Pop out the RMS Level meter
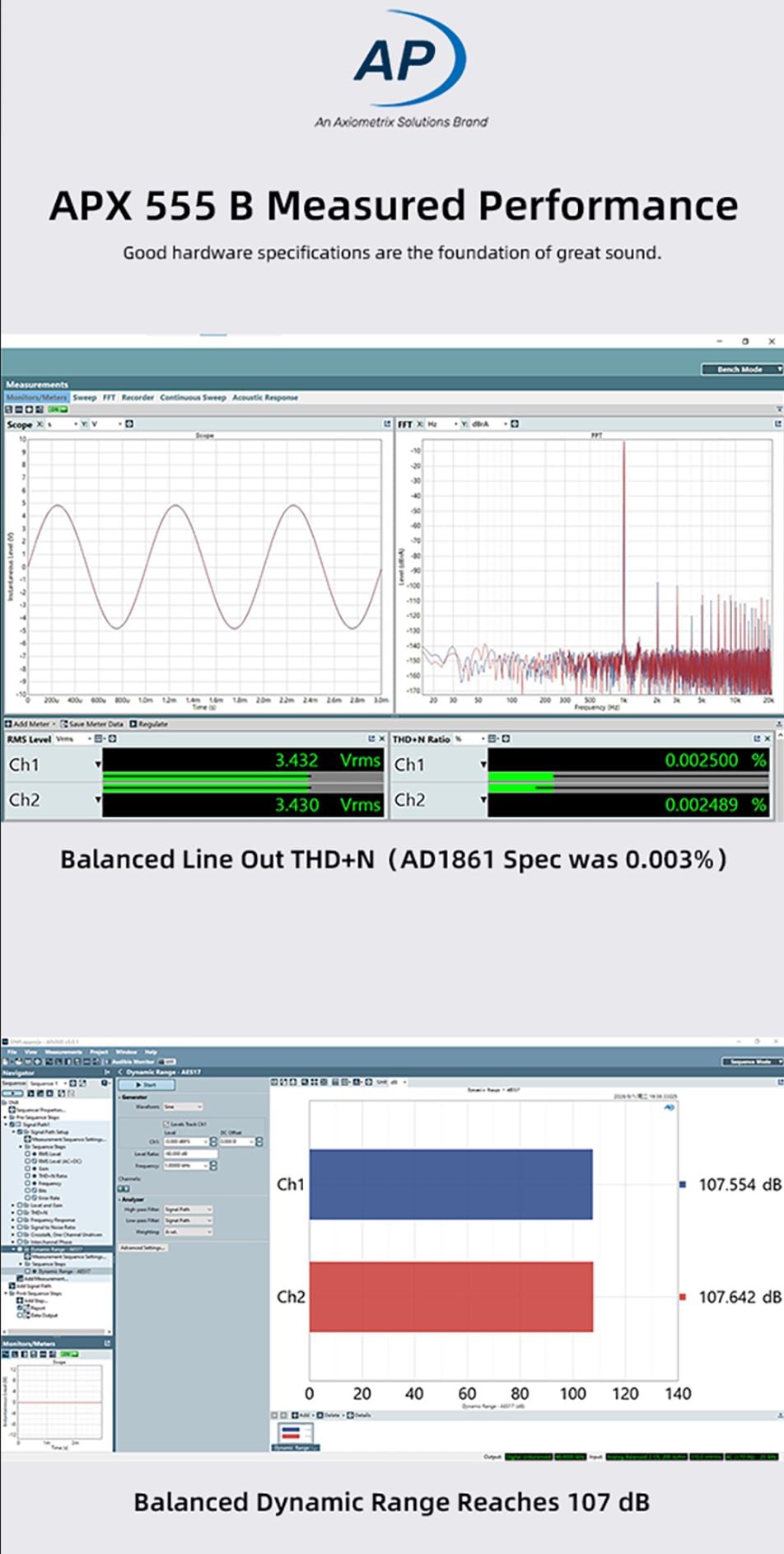784x1554 pixels. (x=371, y=739)
